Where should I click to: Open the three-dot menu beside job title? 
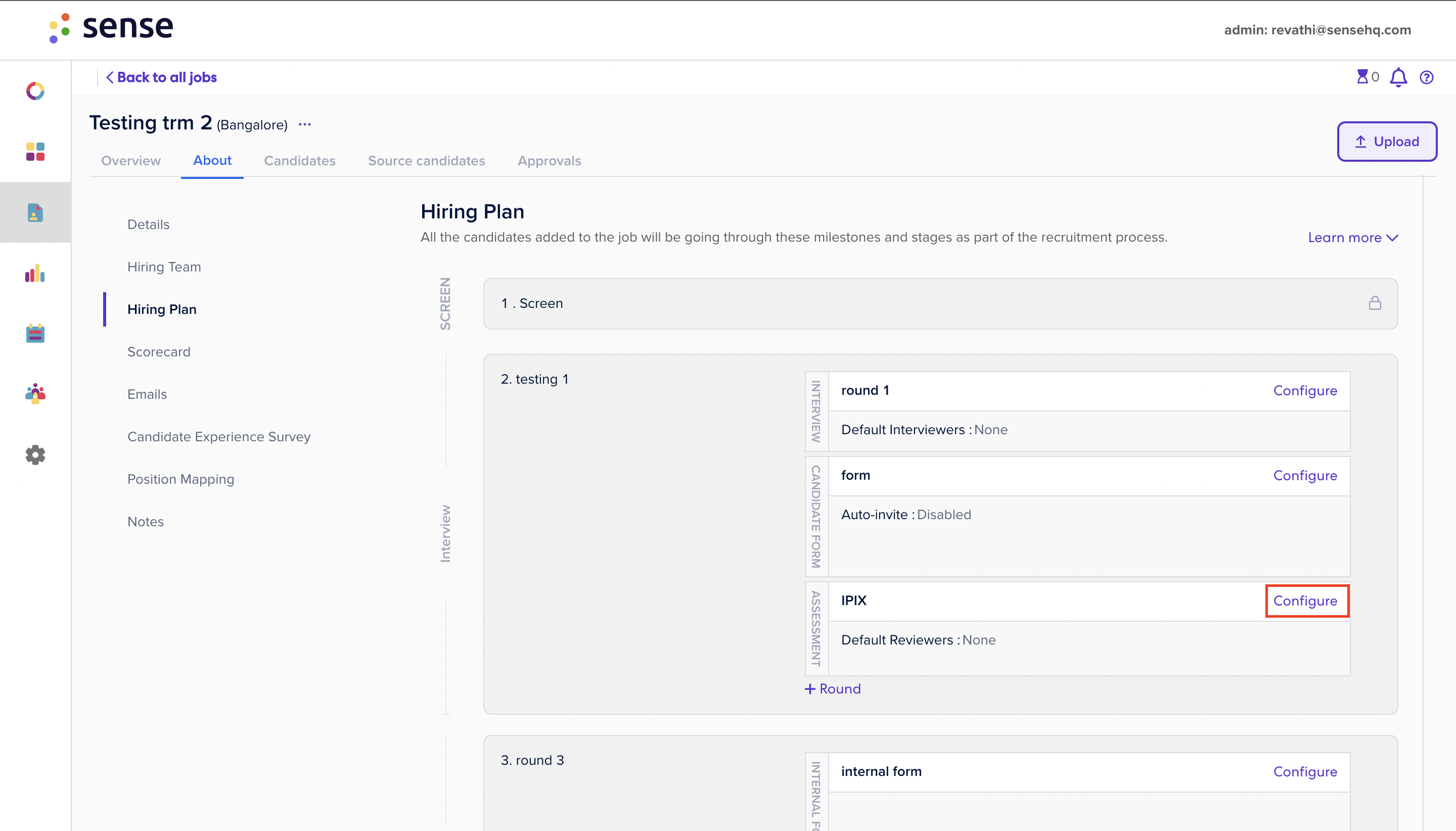(305, 124)
